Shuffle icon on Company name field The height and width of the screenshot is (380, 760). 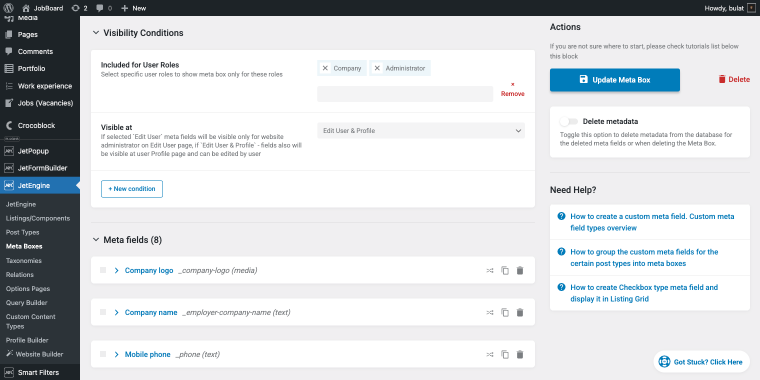tap(490, 313)
